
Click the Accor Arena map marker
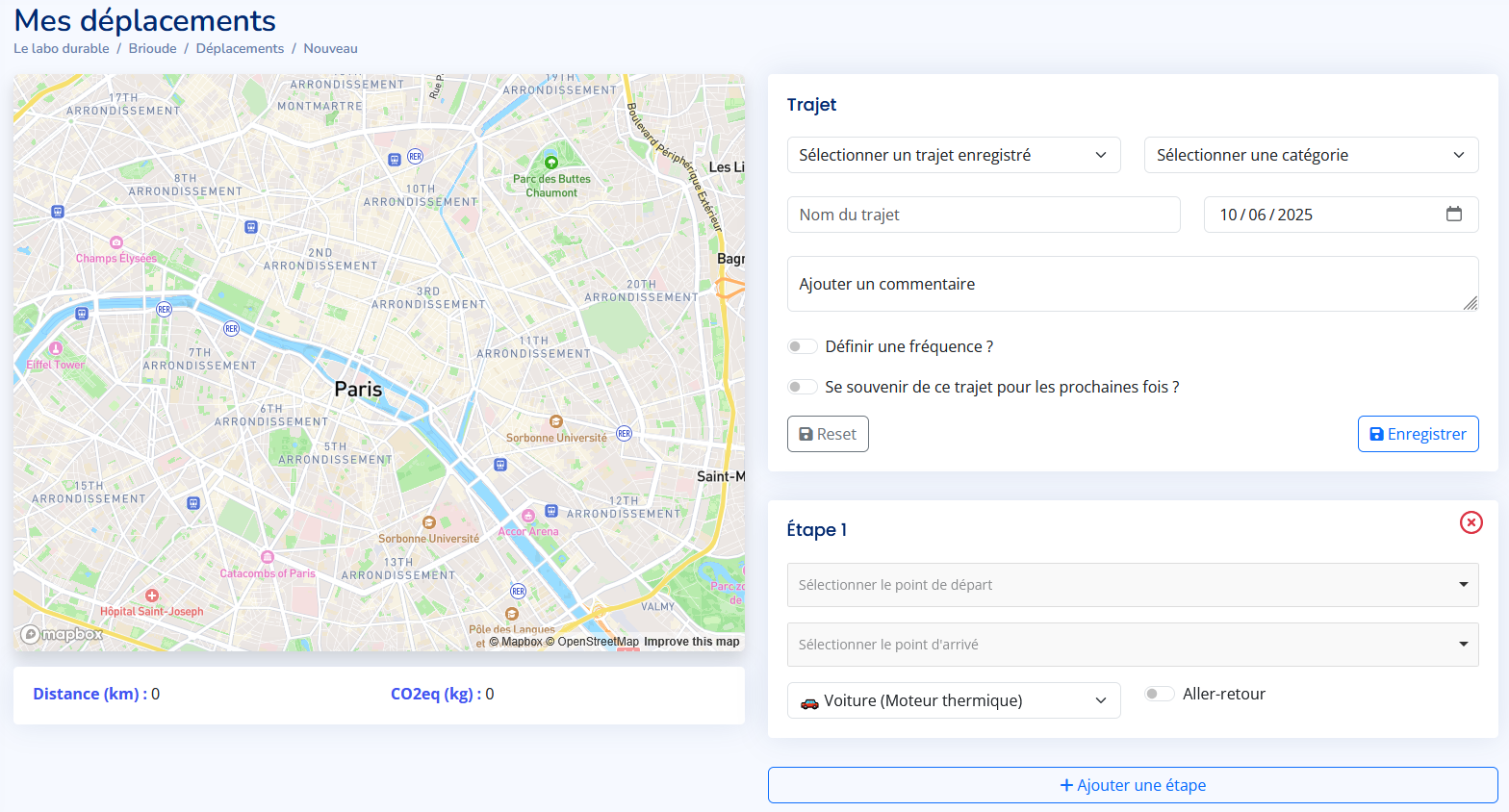coord(527,517)
